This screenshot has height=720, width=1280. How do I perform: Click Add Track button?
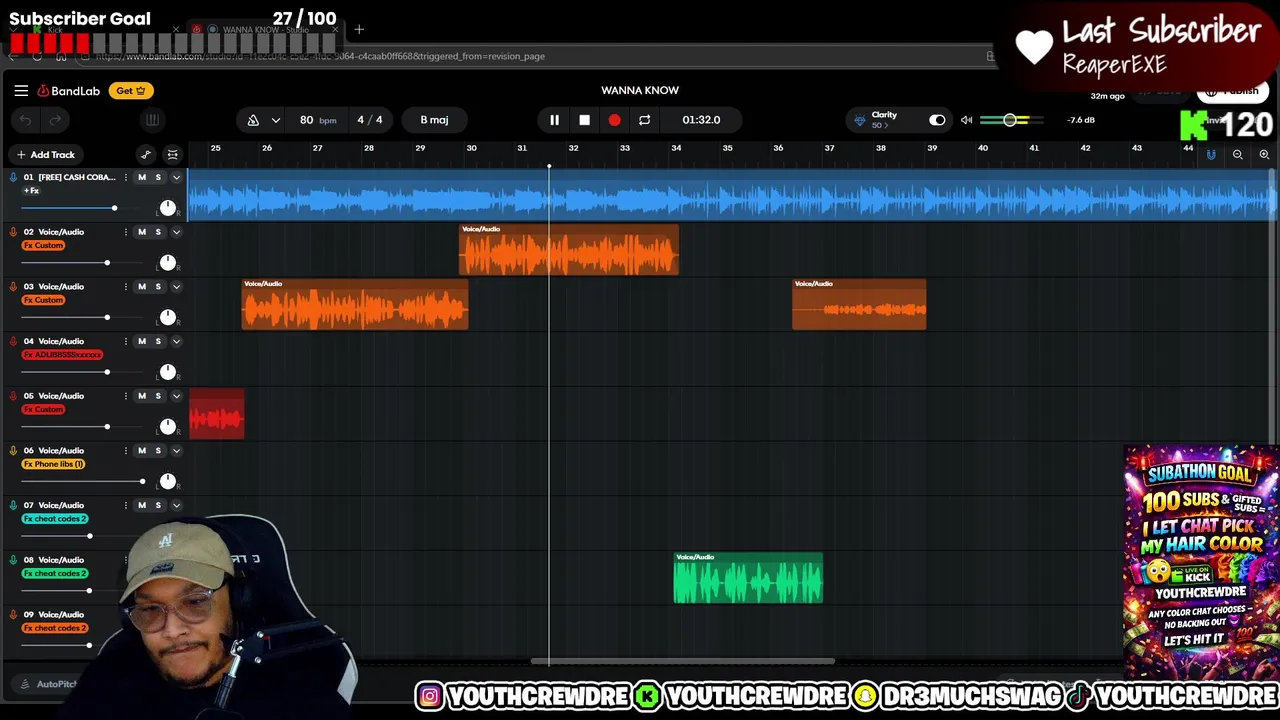[45, 155]
